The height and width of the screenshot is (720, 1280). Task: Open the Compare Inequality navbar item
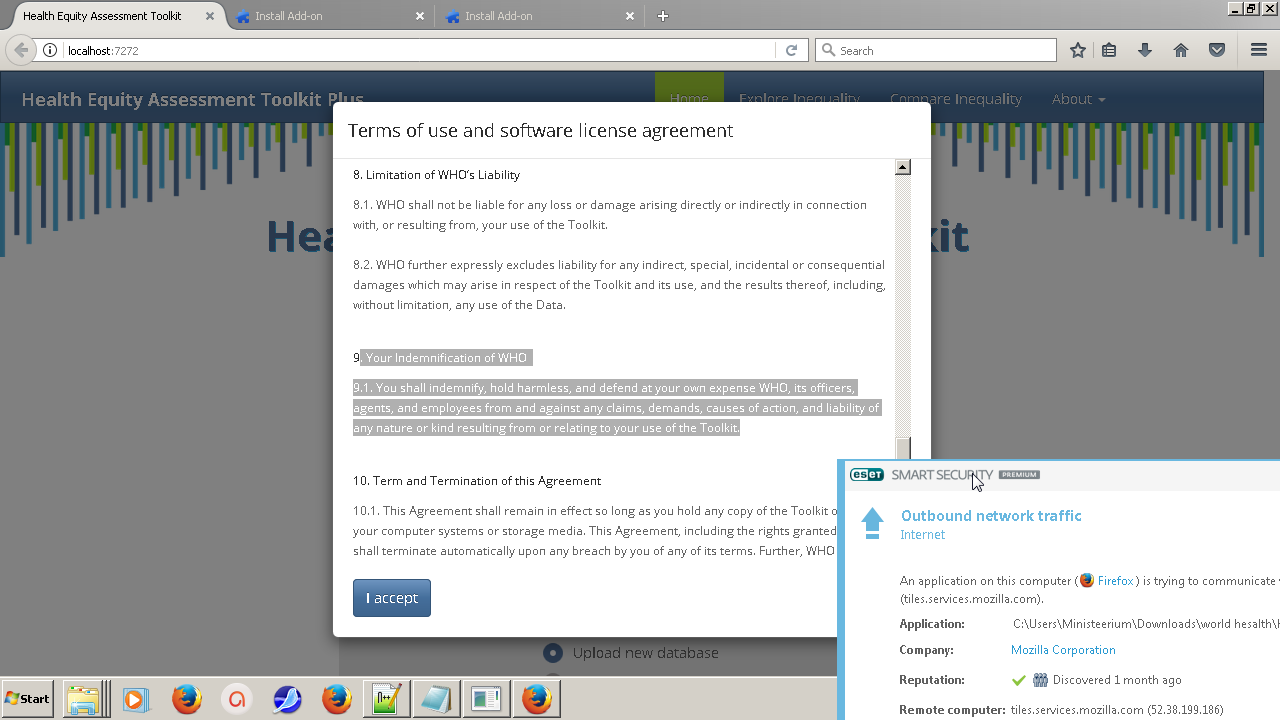pyautogui.click(x=955, y=99)
